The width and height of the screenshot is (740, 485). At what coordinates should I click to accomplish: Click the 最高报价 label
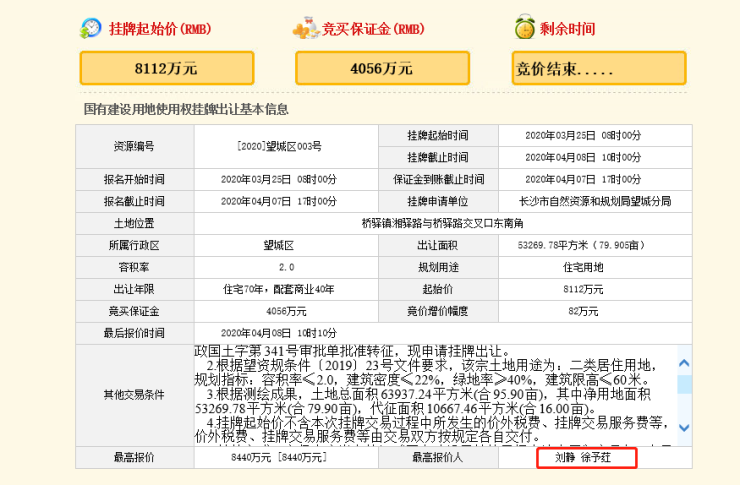tap(135, 457)
